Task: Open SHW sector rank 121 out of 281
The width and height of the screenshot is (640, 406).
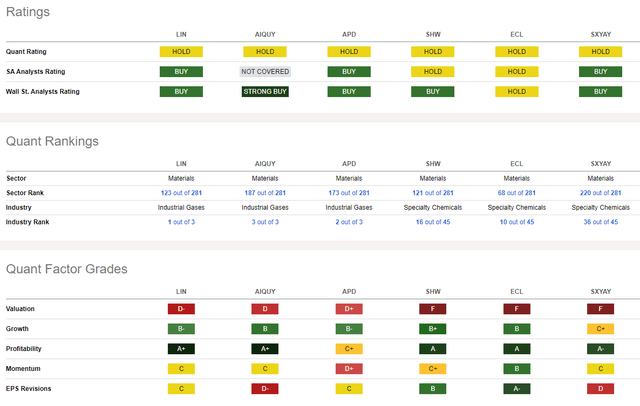Action: 433,193
